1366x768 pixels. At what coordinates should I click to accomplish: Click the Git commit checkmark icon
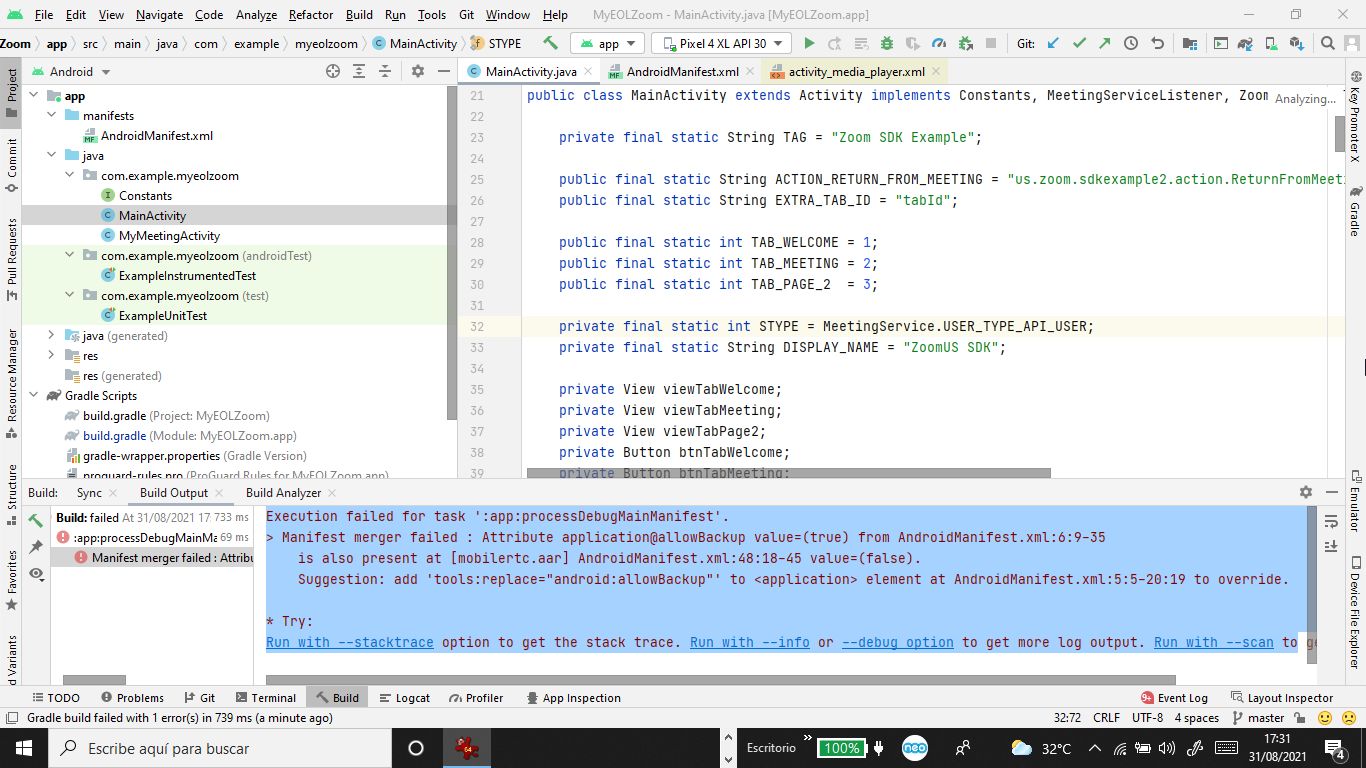pos(1079,43)
